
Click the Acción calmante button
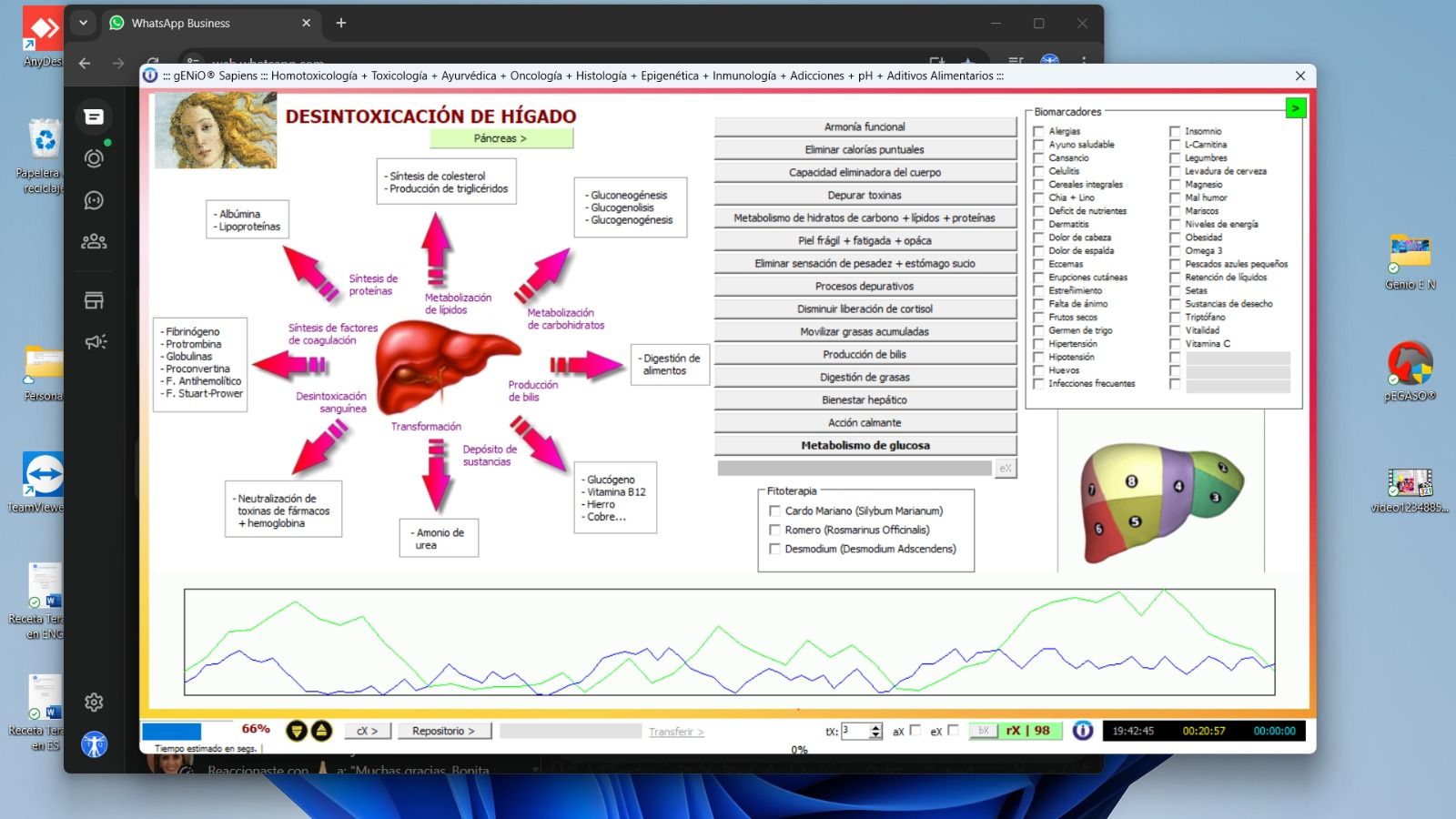864,422
